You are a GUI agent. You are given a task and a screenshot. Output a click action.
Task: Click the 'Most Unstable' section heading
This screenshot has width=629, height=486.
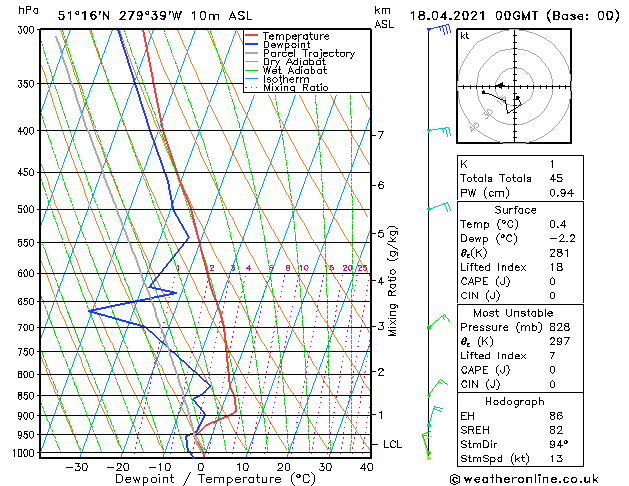[513, 313]
